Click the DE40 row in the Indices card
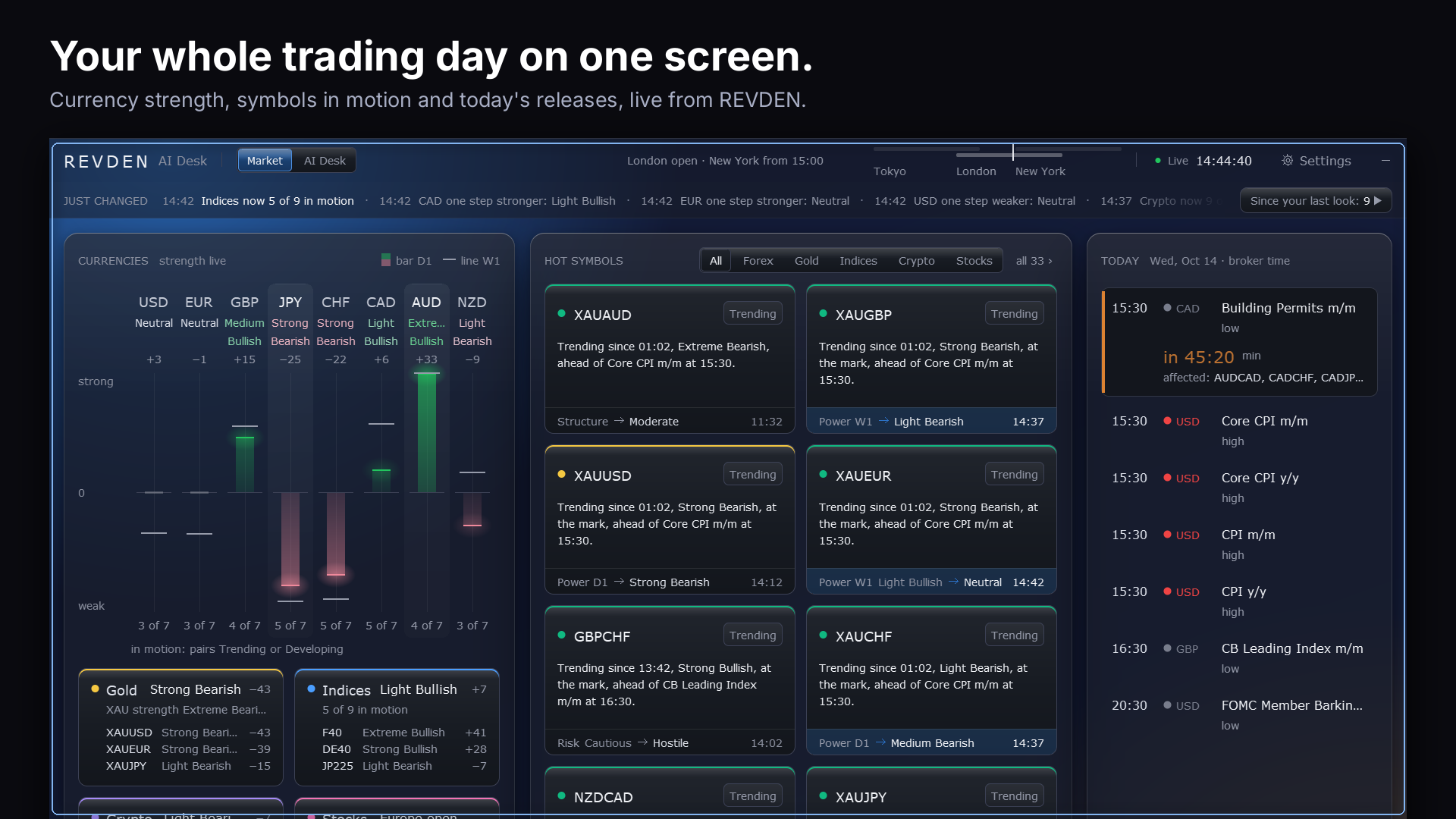1456x819 pixels. [404, 749]
